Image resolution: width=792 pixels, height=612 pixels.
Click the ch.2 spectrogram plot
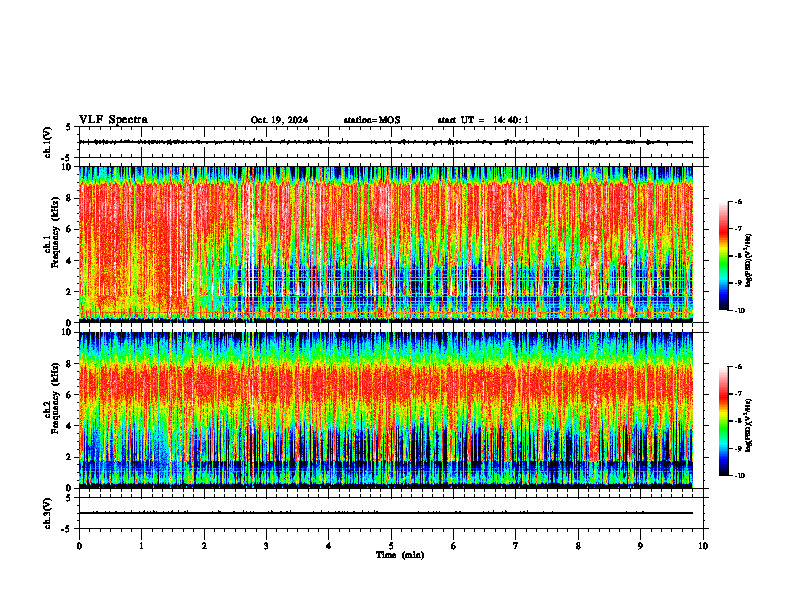[x=385, y=410]
